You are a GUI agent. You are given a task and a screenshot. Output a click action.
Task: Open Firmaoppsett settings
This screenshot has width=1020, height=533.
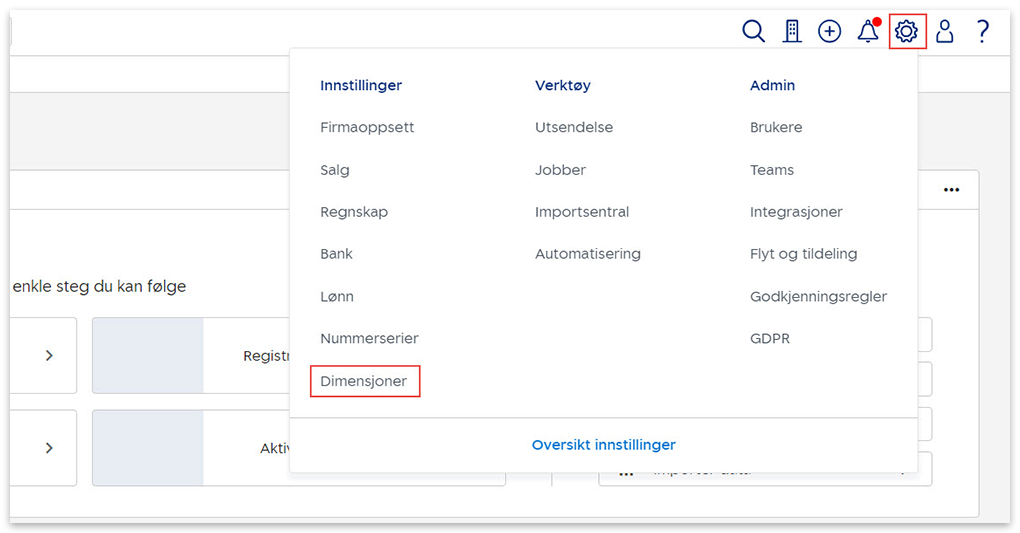(367, 127)
